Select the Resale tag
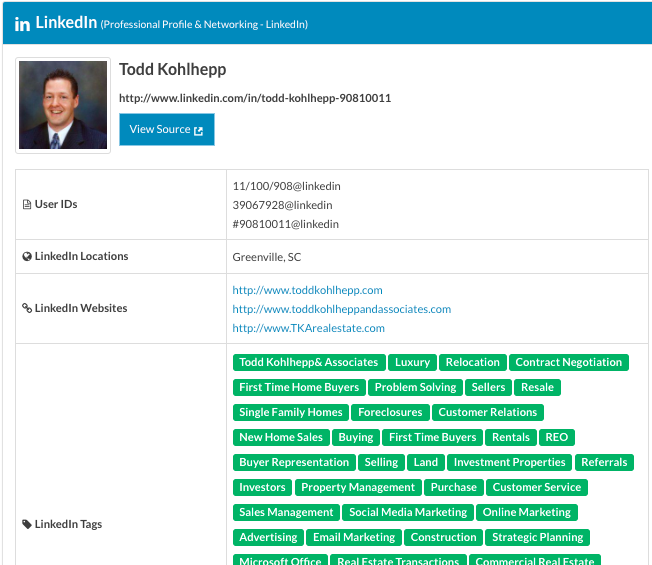This screenshot has width=652, height=565. pyautogui.click(x=537, y=387)
